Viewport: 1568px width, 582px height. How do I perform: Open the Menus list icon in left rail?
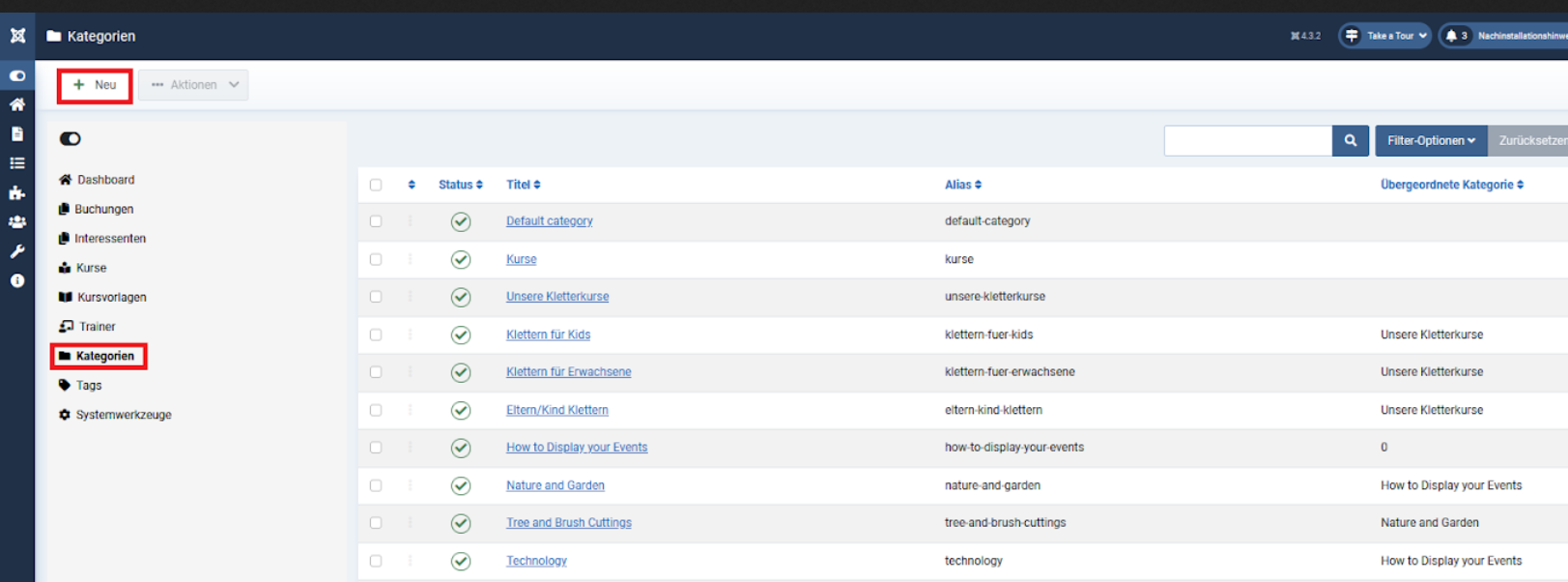(x=17, y=163)
